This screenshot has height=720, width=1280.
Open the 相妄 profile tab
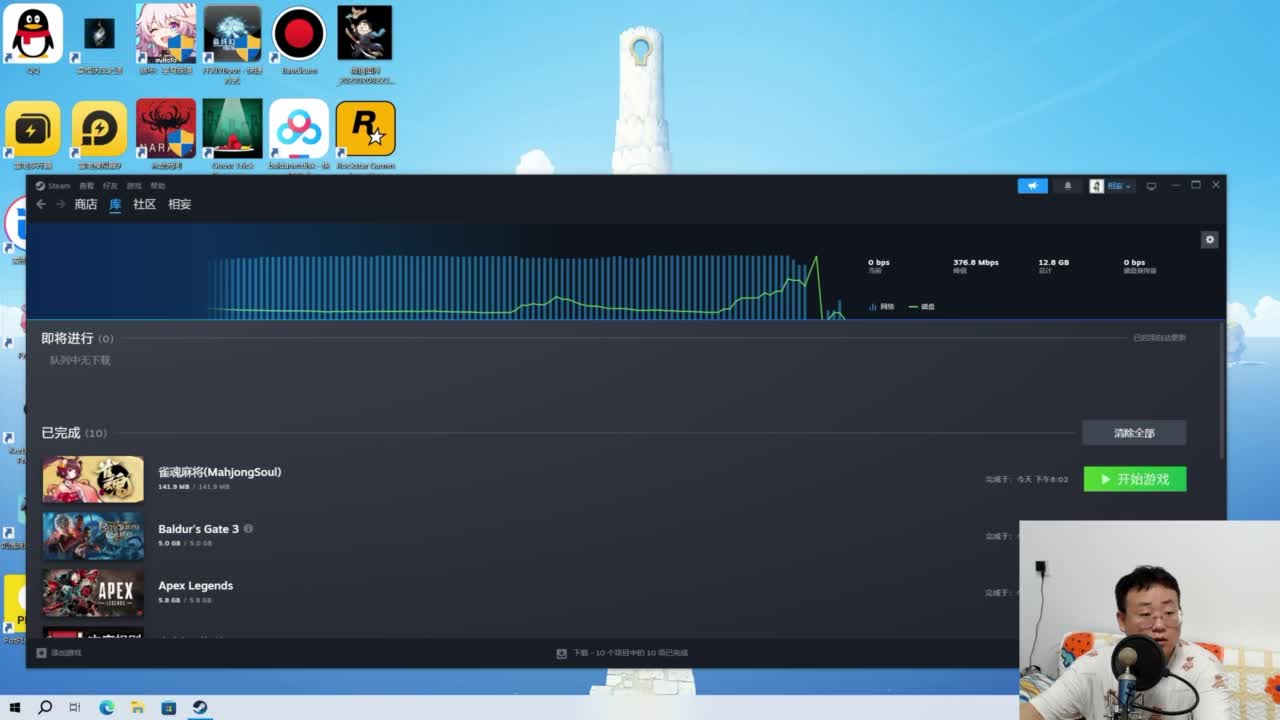179,204
